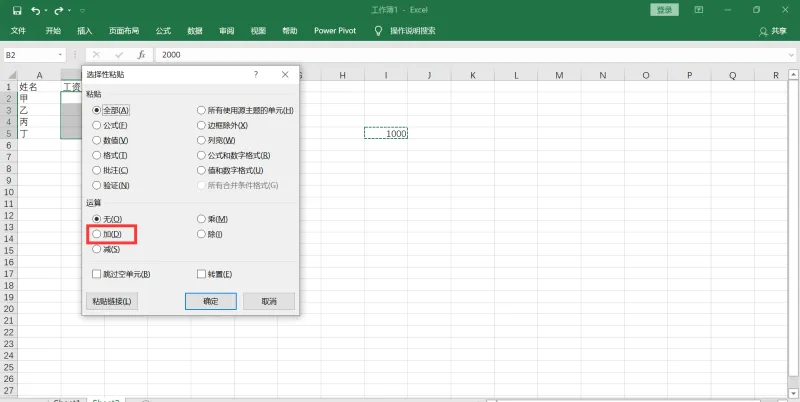Click the dialog help question mark icon
This screenshot has width=800, height=402.
pos(256,74)
